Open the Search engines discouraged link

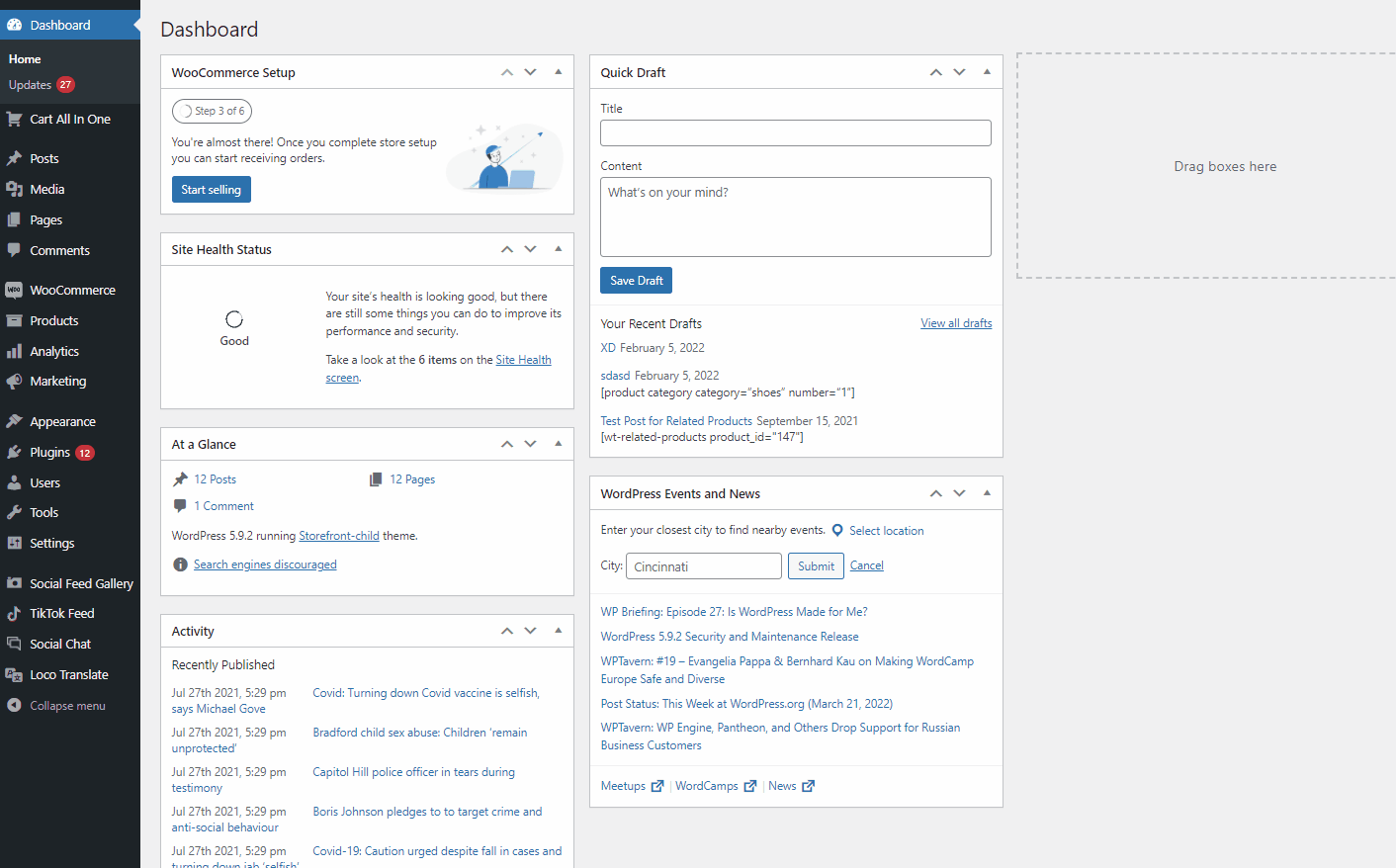(x=265, y=564)
